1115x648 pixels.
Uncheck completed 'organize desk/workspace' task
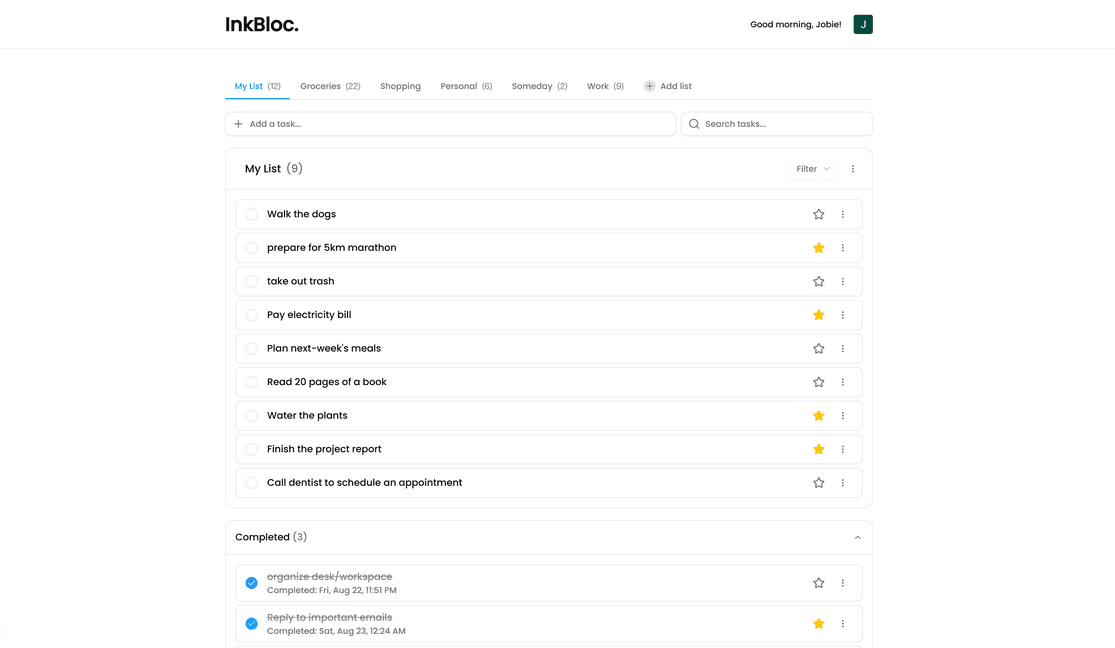pos(252,583)
